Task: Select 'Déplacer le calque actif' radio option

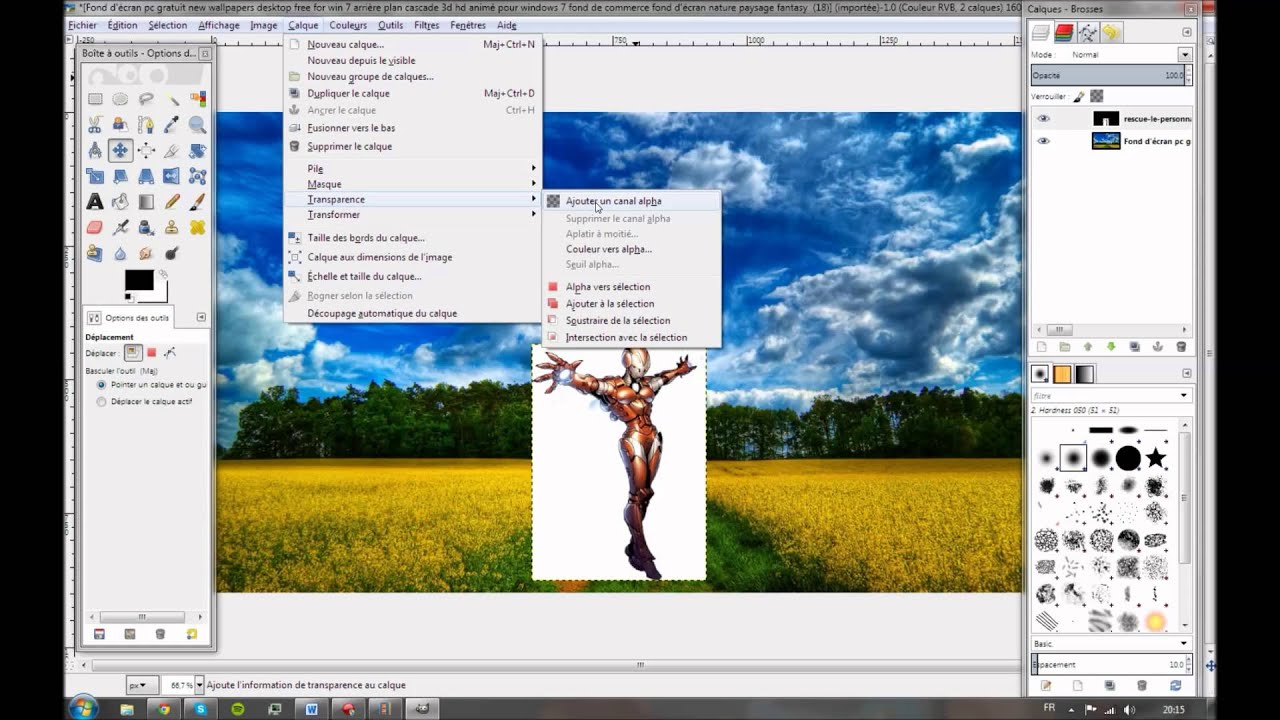Action: click(x=101, y=401)
